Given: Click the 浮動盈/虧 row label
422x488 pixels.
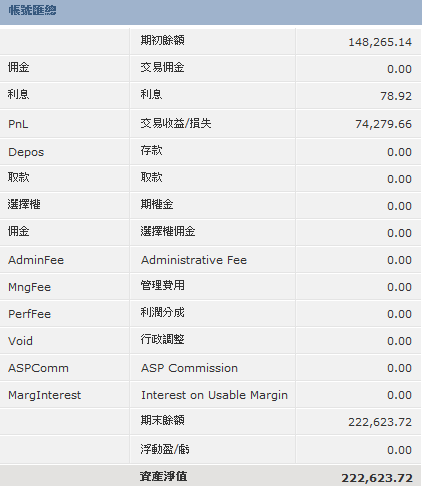Looking at the screenshot, I should [x=165, y=450].
